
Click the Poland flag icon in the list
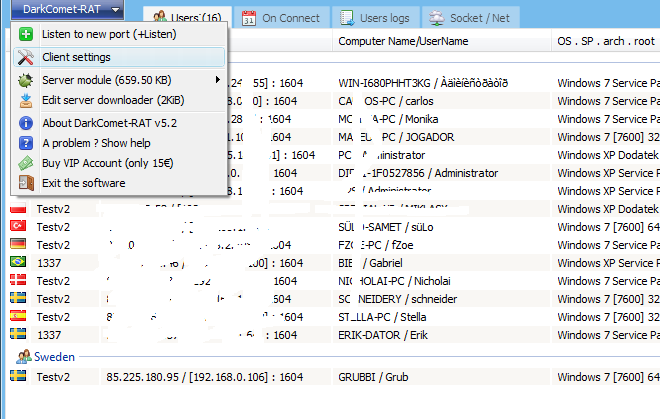(x=18, y=208)
